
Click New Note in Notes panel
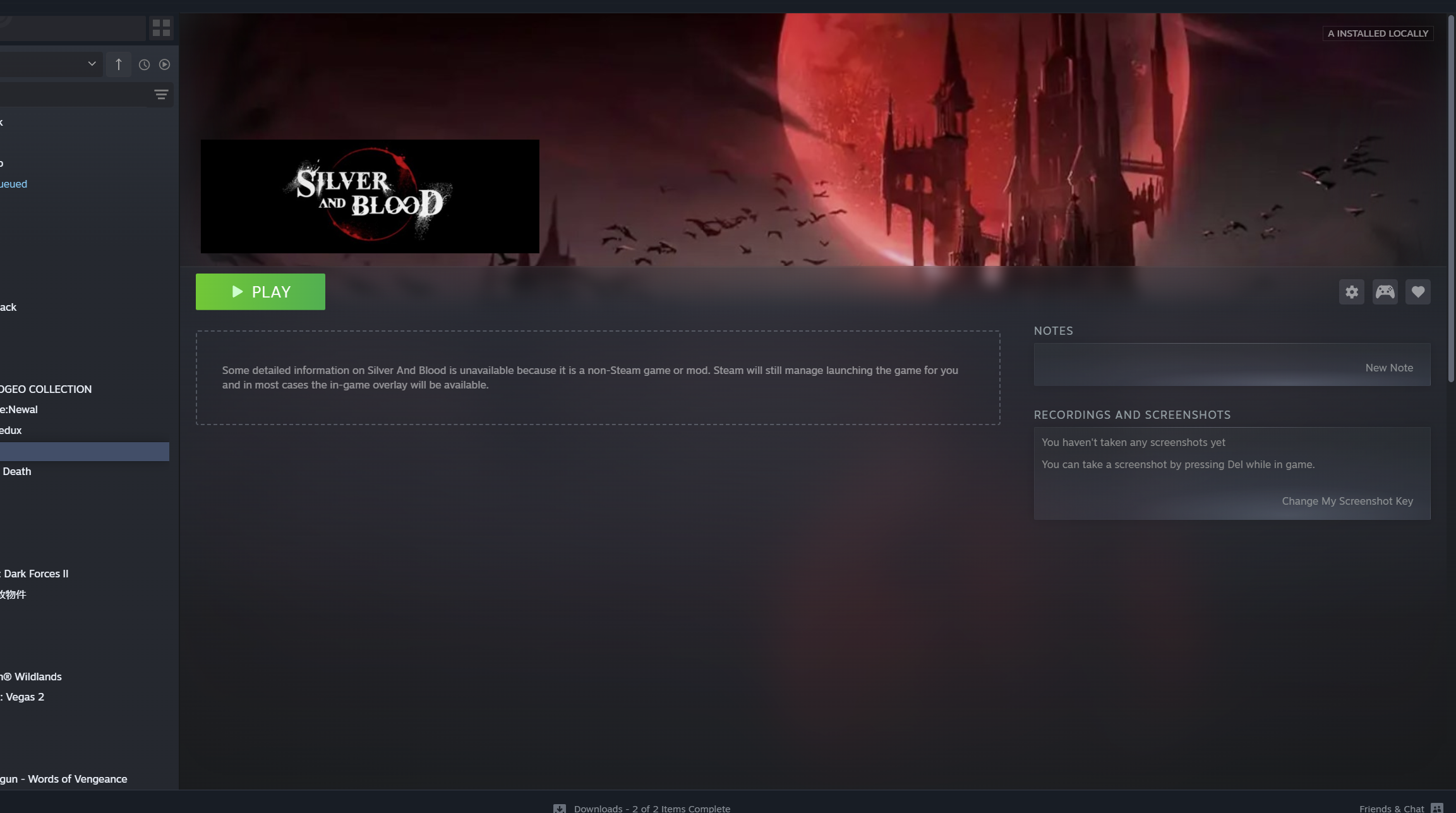pyautogui.click(x=1388, y=368)
